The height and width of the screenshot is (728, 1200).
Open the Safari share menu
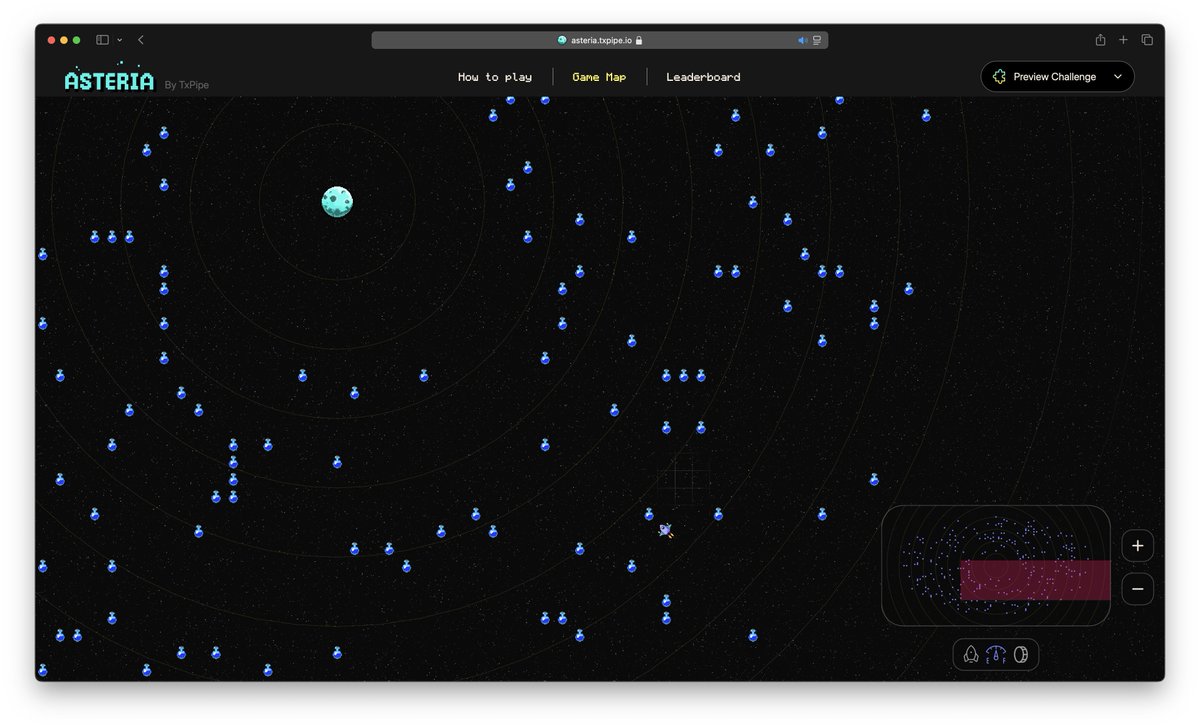pyautogui.click(x=1100, y=40)
